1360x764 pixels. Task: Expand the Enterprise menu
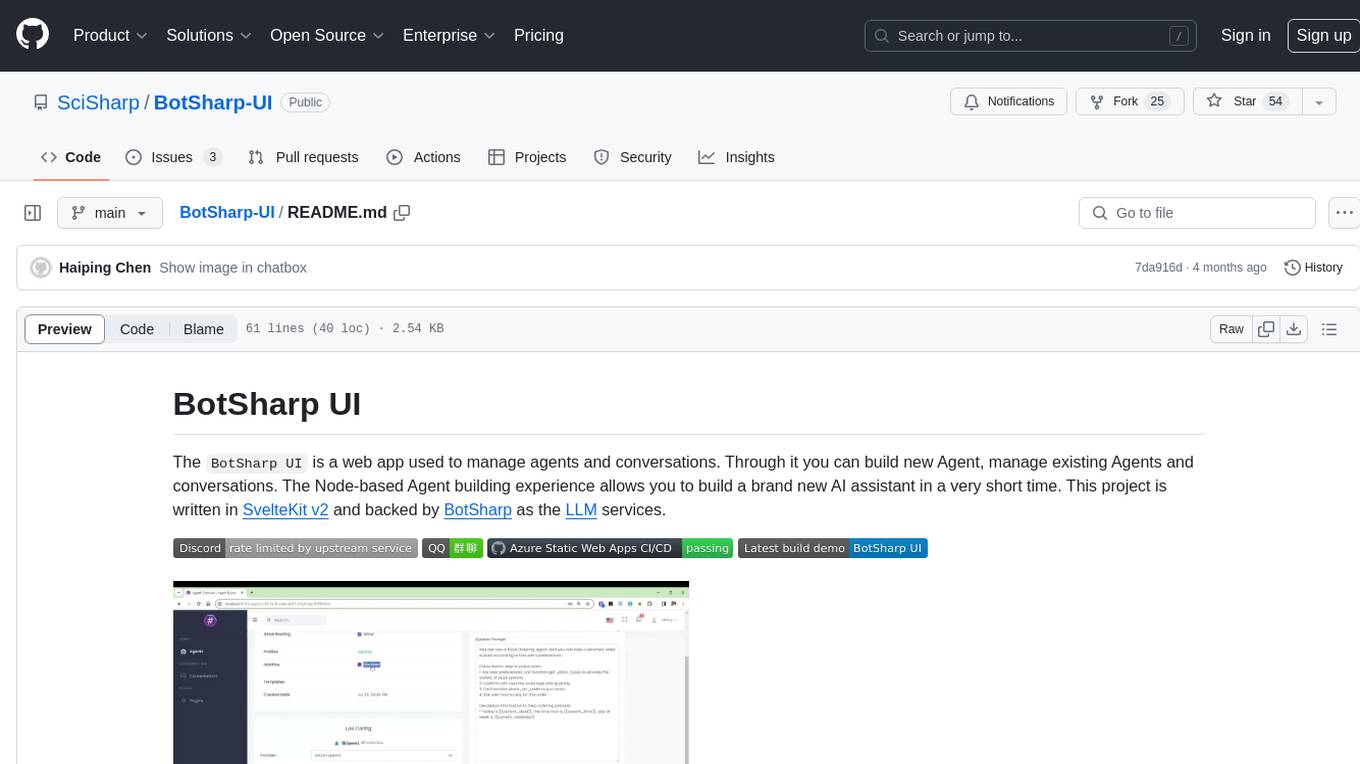click(x=449, y=35)
